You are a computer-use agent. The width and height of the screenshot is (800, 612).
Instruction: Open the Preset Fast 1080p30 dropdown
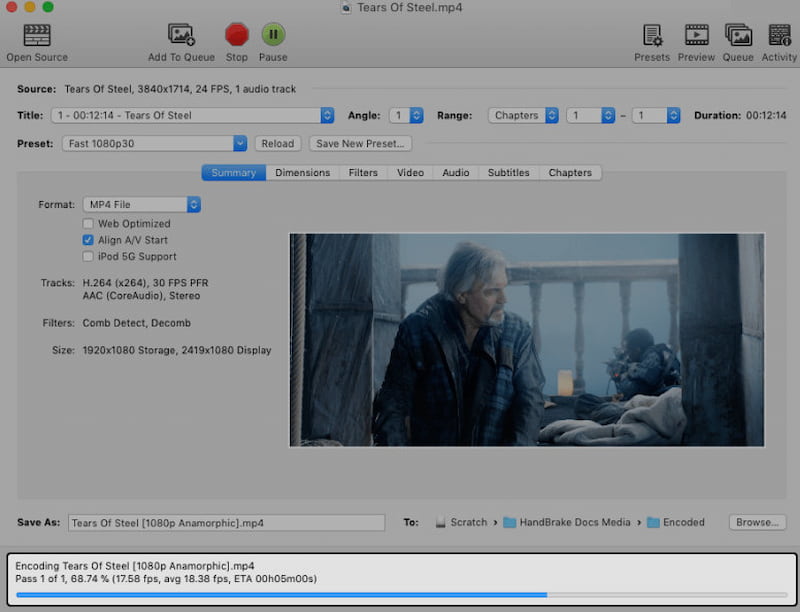154,143
